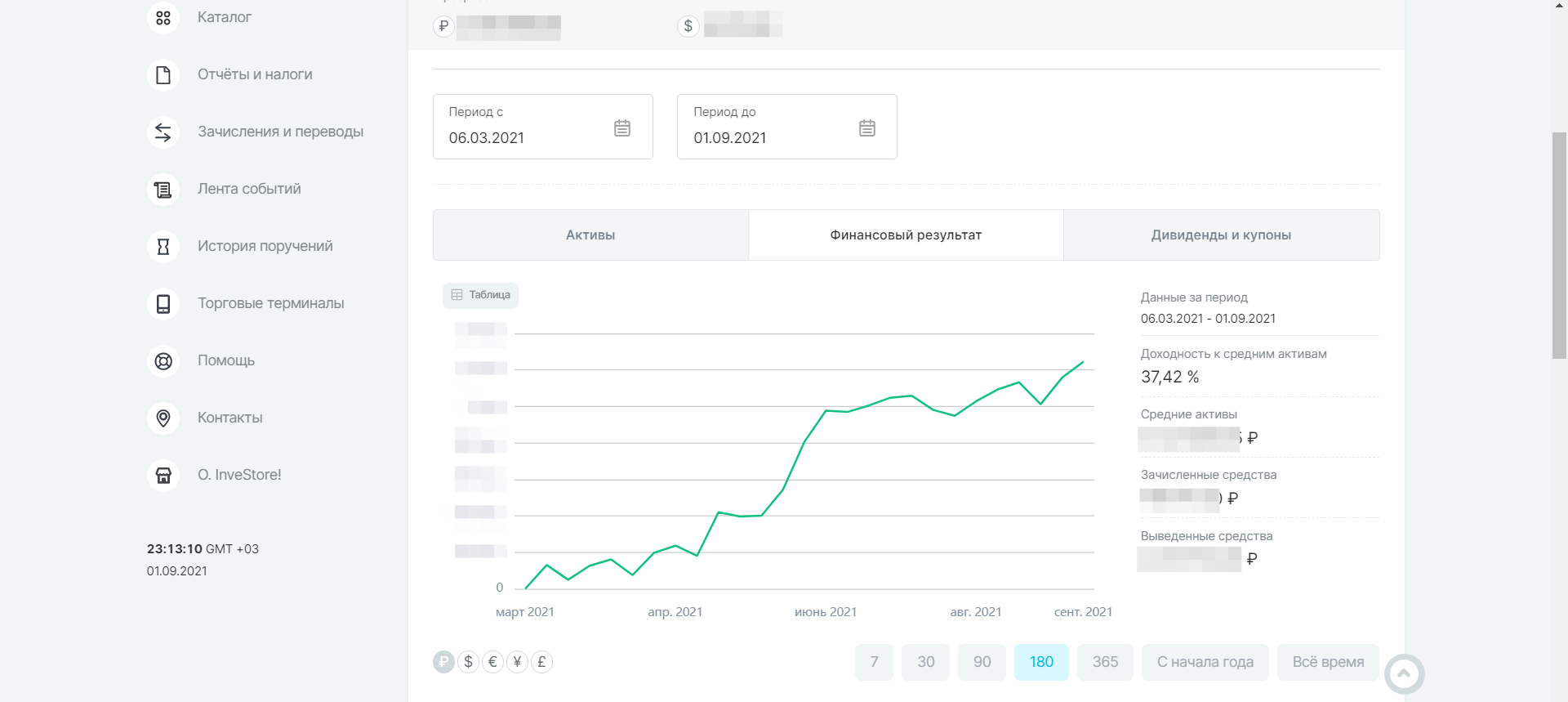The image size is (1568, 702).
Task: Click the апр. 2021 axis label
Action: (x=675, y=612)
